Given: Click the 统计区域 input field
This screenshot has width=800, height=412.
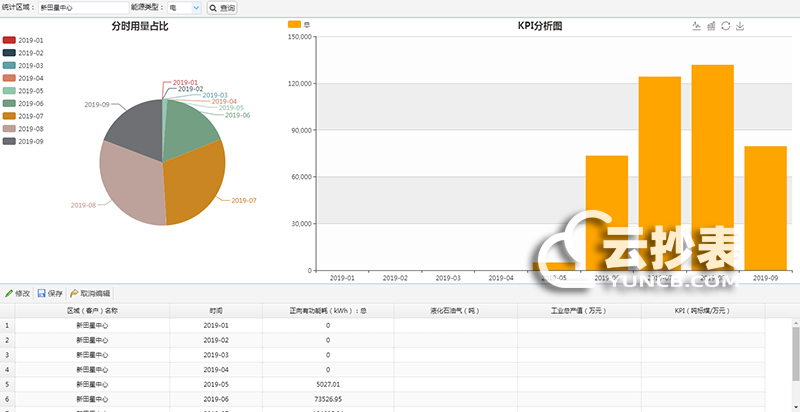Looking at the screenshot, I should (x=83, y=8).
